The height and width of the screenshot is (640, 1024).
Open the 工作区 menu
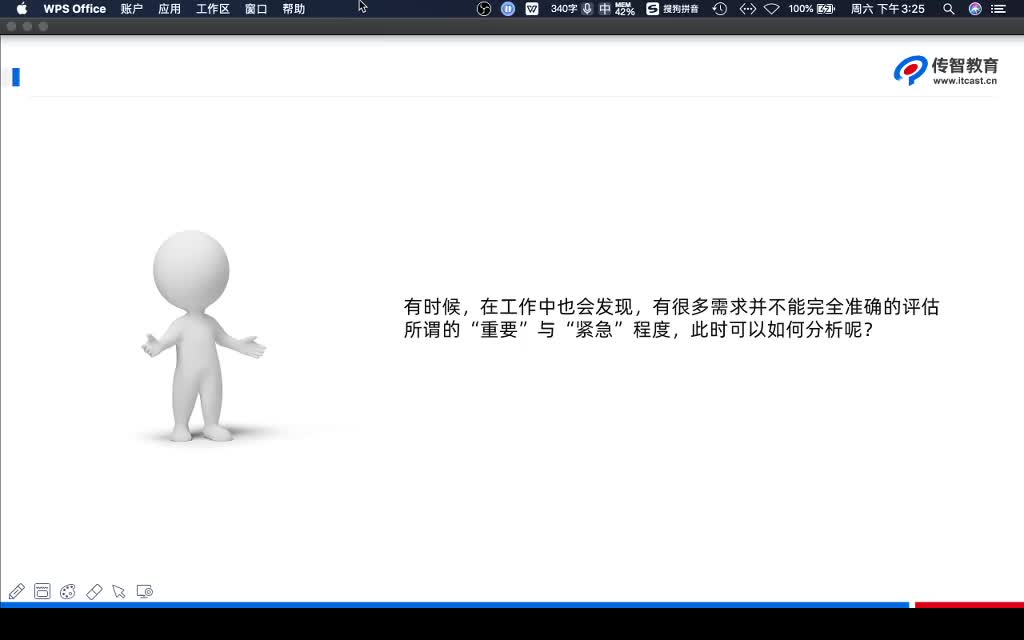(213, 8)
